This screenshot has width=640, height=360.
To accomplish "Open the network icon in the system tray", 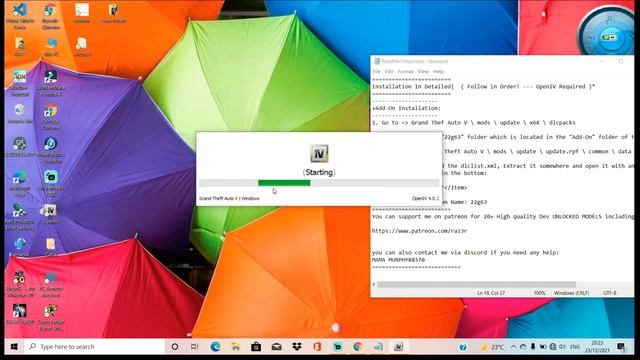I will coord(553,347).
